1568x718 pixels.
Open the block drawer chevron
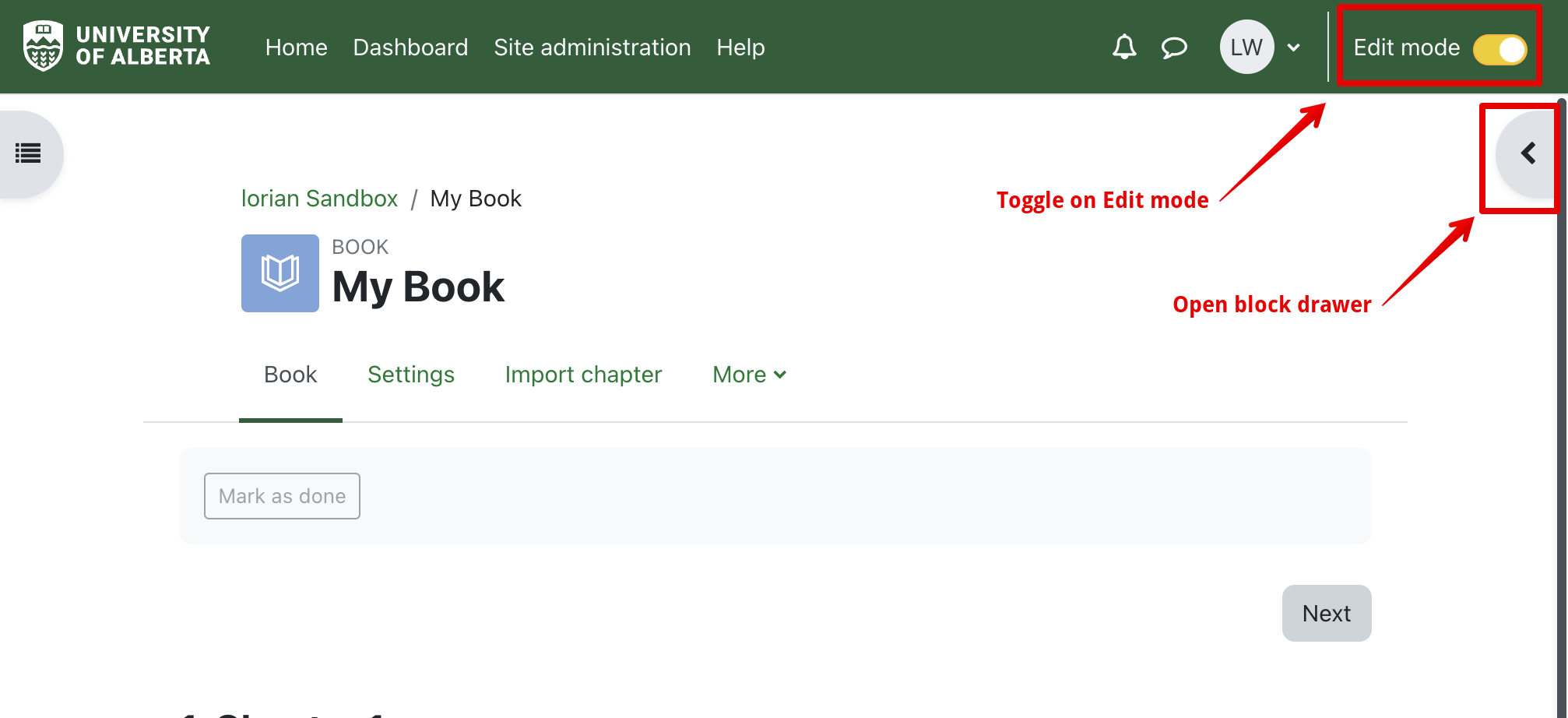click(1528, 153)
